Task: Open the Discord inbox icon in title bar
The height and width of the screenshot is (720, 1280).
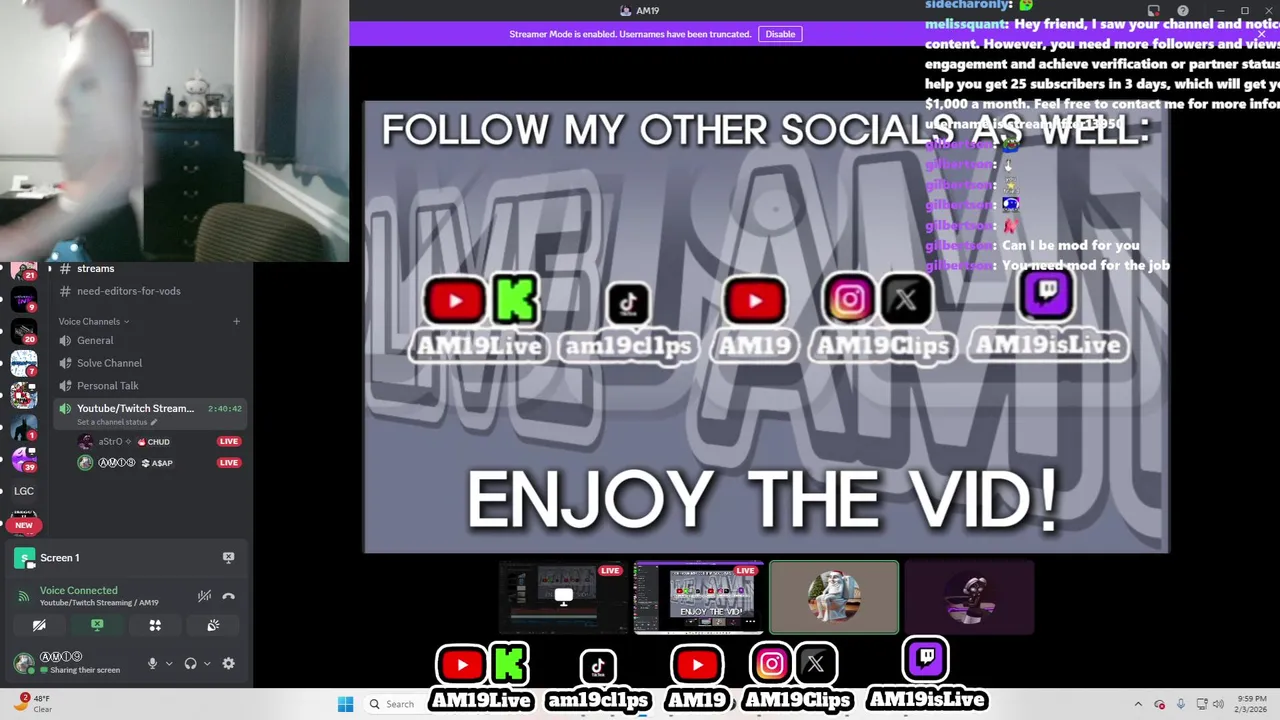Action: (1153, 11)
